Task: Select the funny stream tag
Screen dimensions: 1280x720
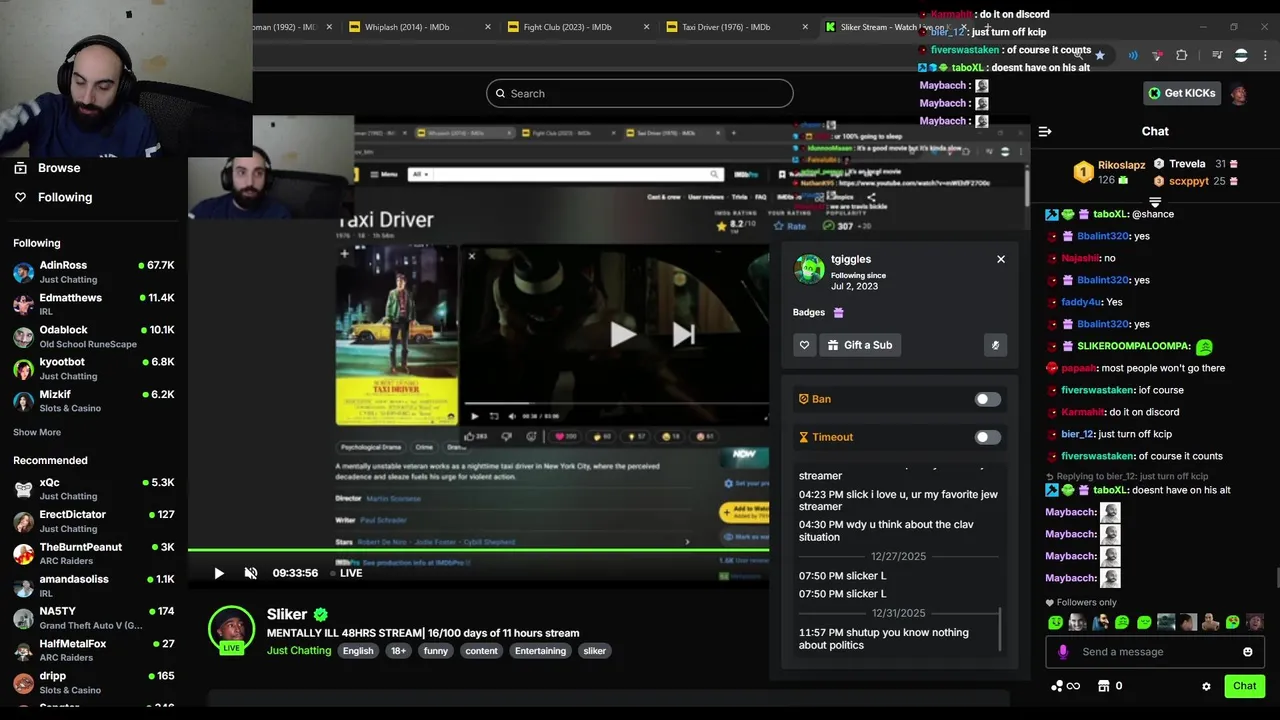Action: pyautogui.click(x=436, y=651)
